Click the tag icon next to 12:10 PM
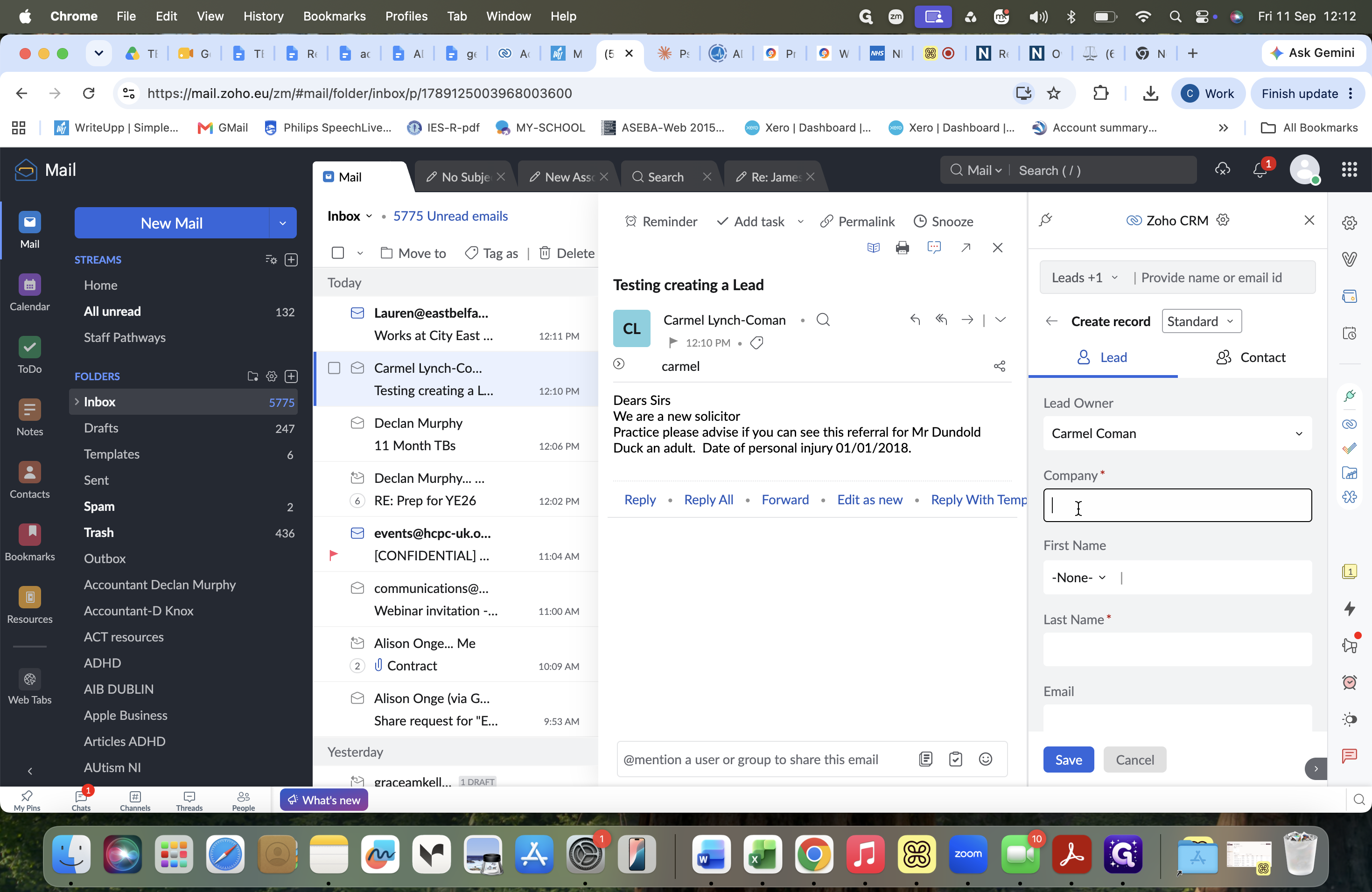 756,343
